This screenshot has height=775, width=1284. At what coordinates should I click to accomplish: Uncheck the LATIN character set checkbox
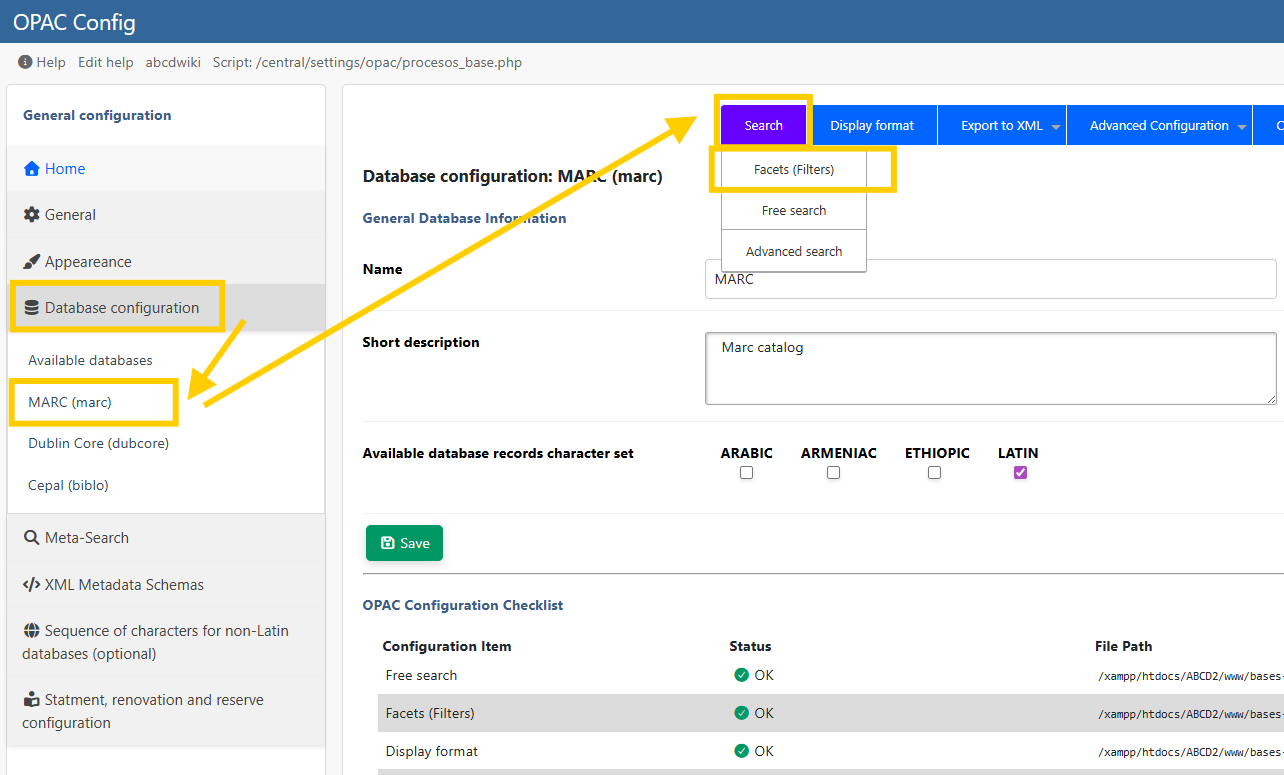pyautogui.click(x=1020, y=473)
